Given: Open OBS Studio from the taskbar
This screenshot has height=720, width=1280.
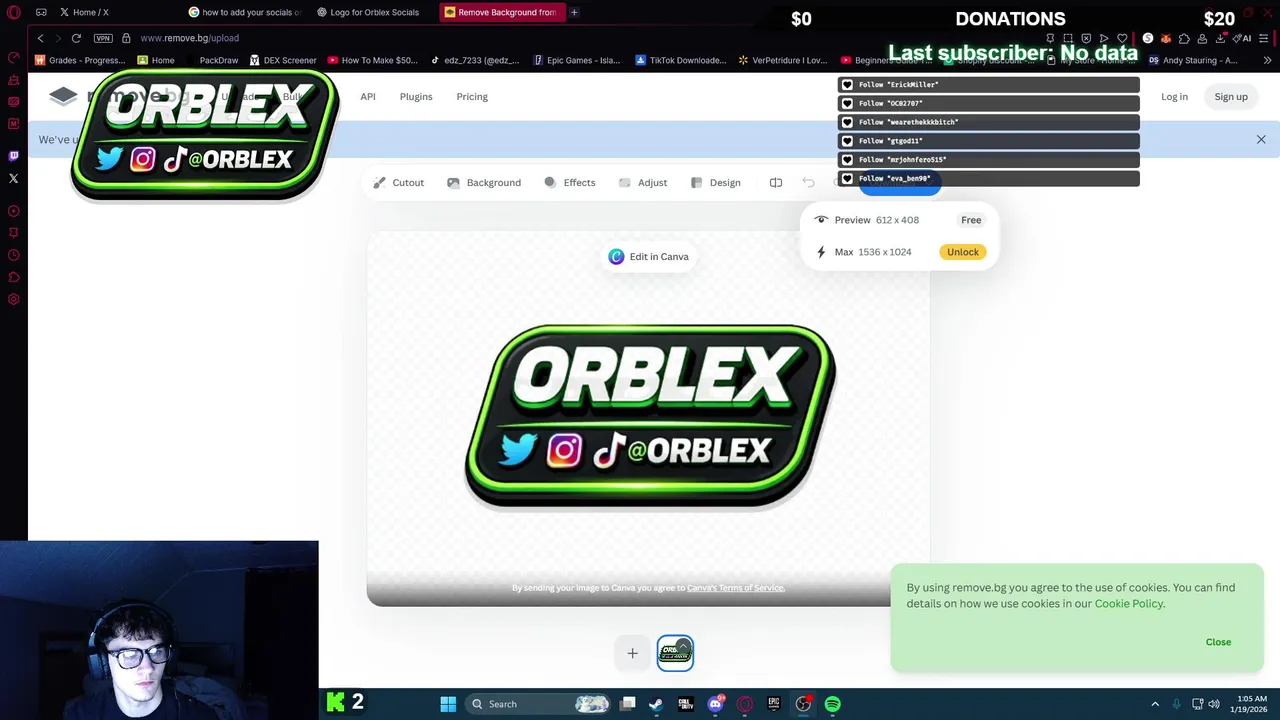Looking at the screenshot, I should 803,704.
